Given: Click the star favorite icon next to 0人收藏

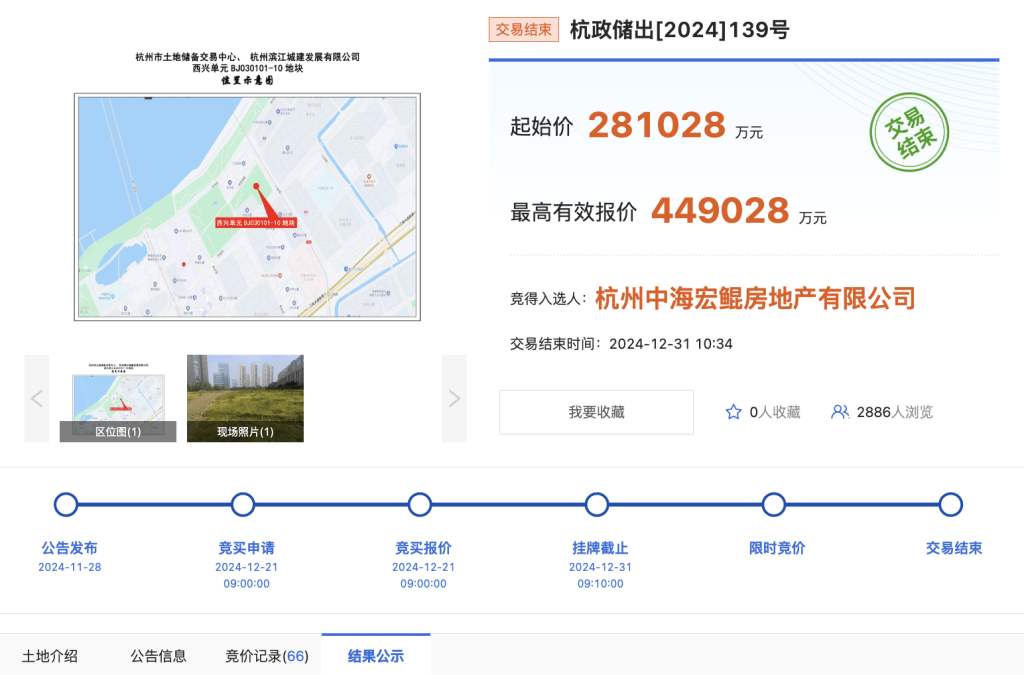Looking at the screenshot, I should point(735,411).
